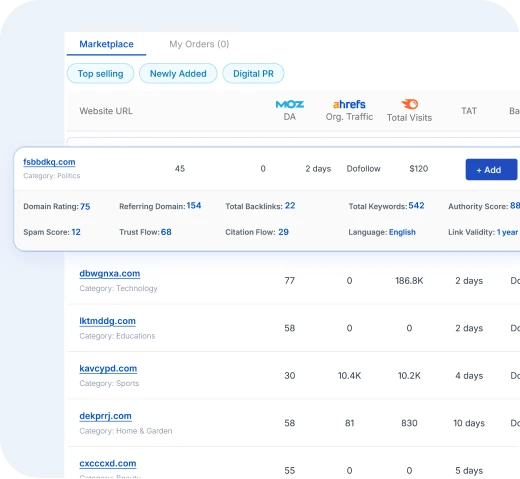Click the 4 days TAT for kavcypd.com
This screenshot has width=520, height=479.
[469, 376]
